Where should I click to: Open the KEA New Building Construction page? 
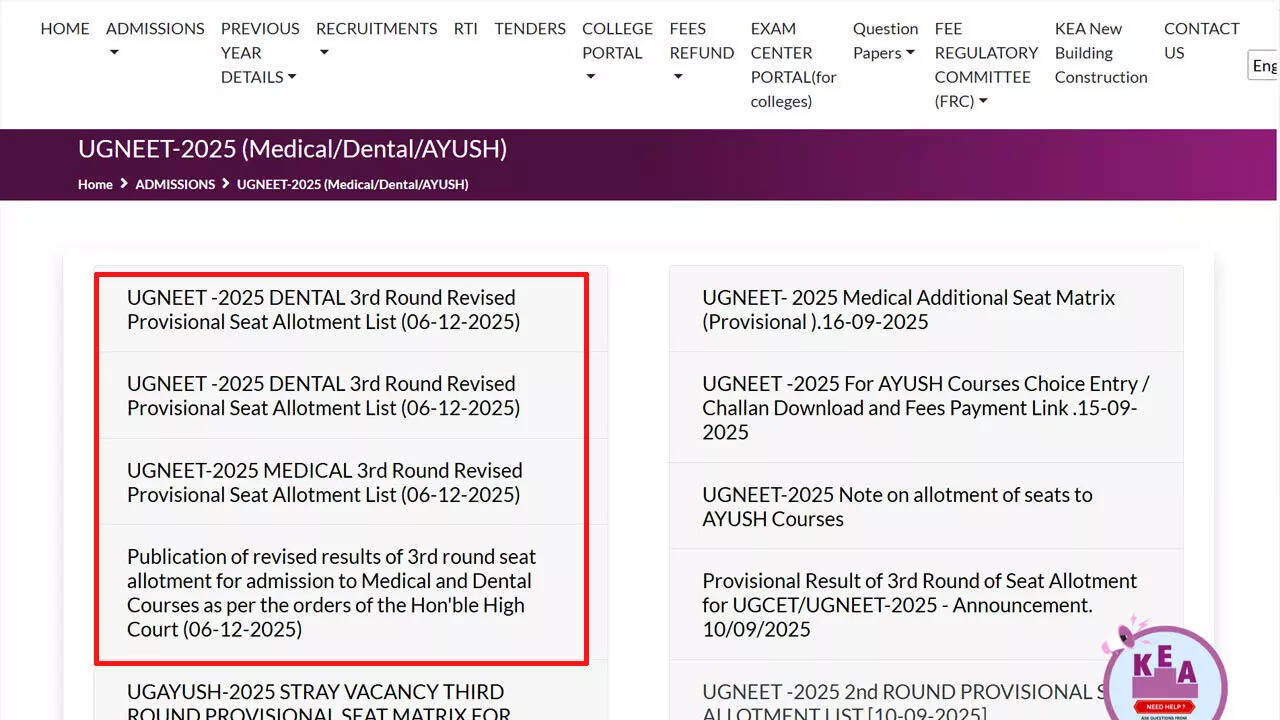coord(1100,52)
